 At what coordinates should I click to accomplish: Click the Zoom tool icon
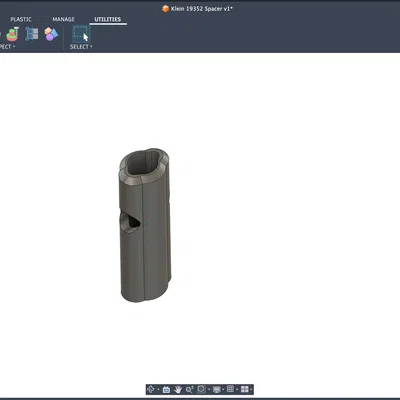[x=190, y=389]
